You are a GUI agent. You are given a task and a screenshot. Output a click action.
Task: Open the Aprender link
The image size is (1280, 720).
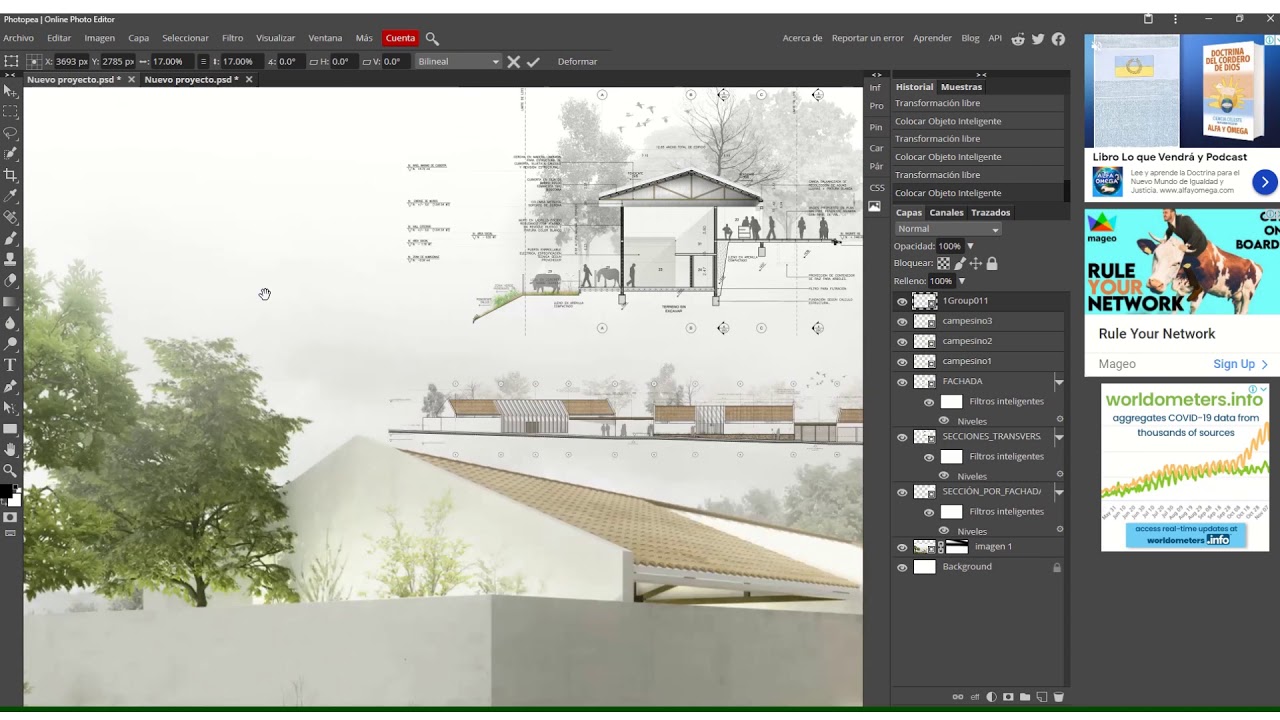pos(932,38)
